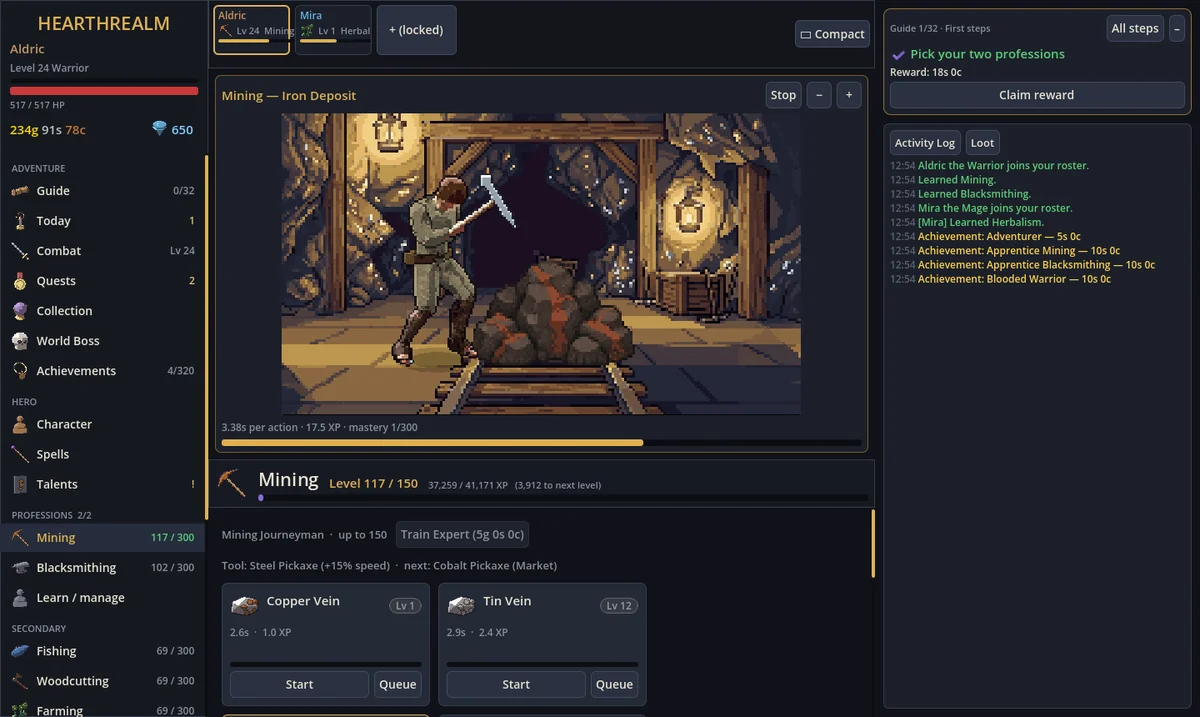Click the locked character slot
The height and width of the screenshot is (717, 1200).
pyautogui.click(x=416, y=29)
